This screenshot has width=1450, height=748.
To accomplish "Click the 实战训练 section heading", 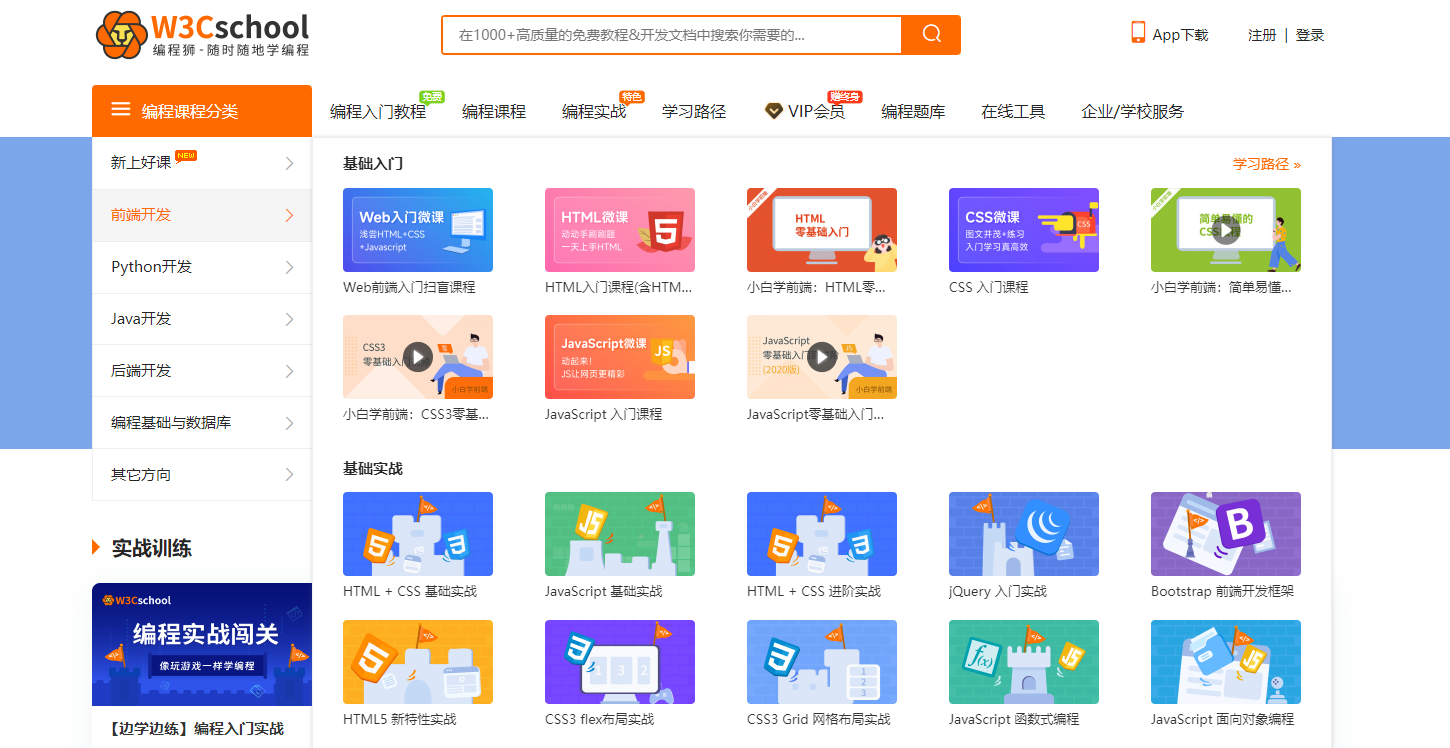I will pyautogui.click(x=152, y=548).
